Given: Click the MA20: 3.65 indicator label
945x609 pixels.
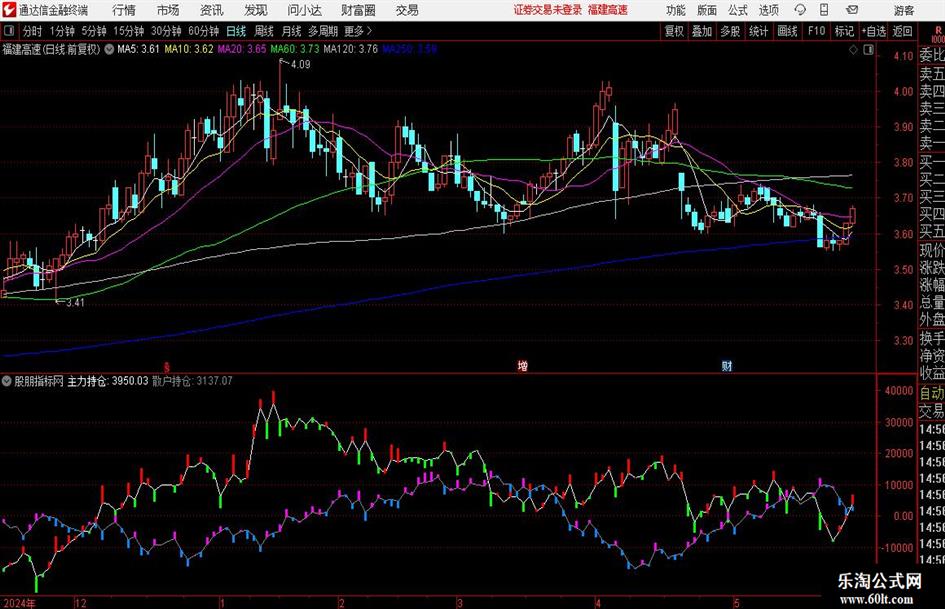Looking at the screenshot, I should click(x=242, y=49).
